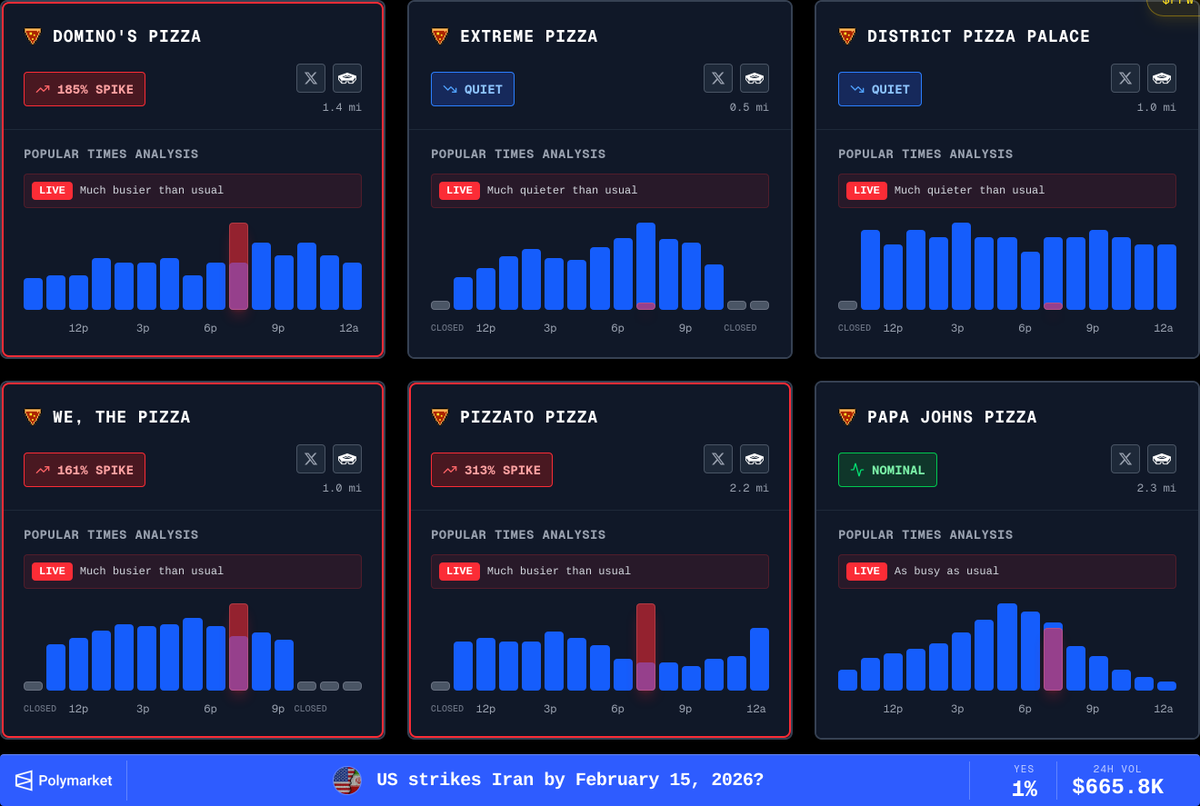Click pink live bar in Papa Johns chart
This screenshot has width=1200, height=806.
click(x=1053, y=658)
